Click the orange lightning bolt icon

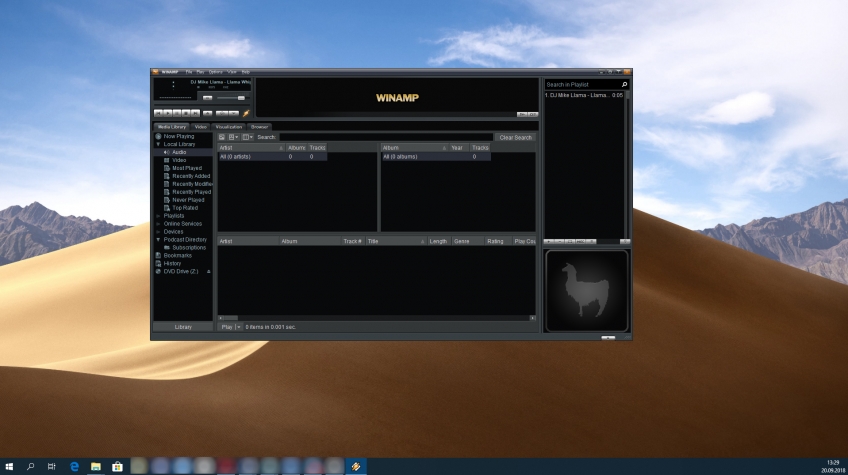[x=246, y=113]
